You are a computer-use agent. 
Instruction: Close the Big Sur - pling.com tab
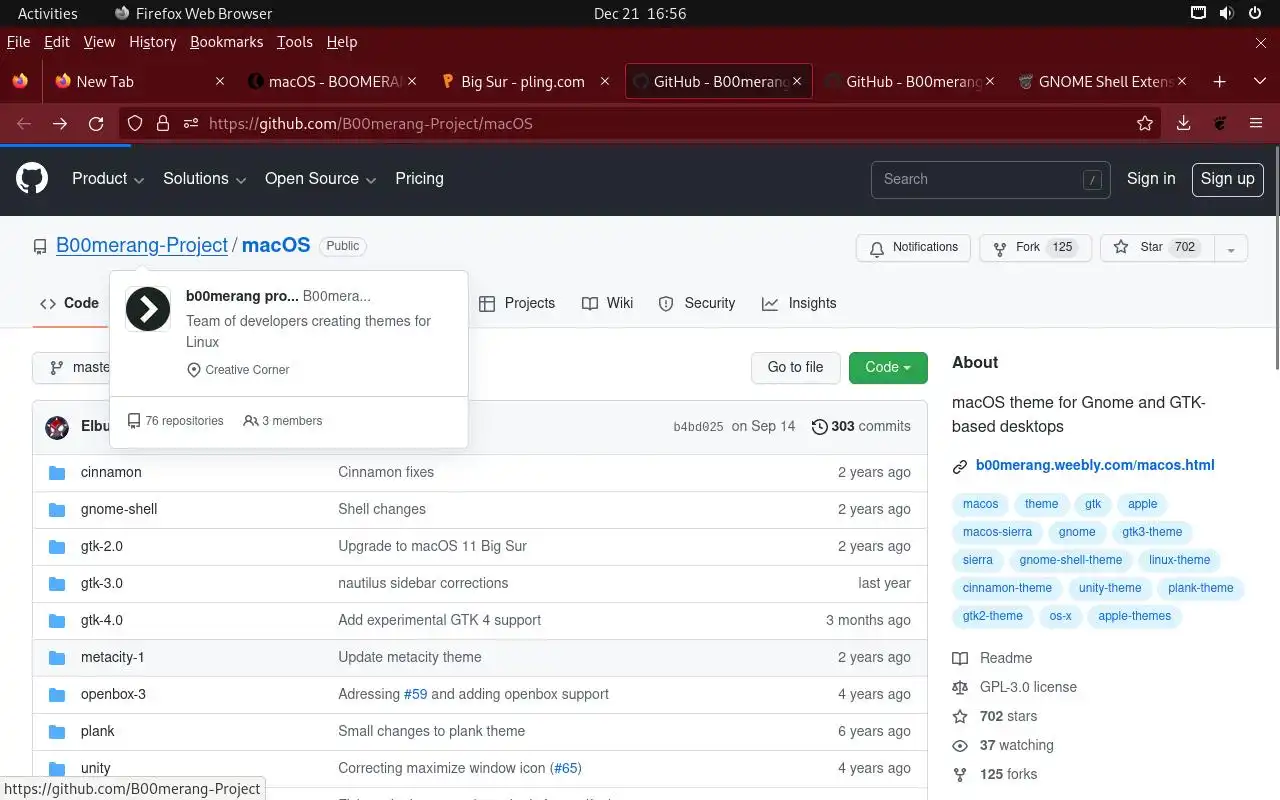(604, 82)
